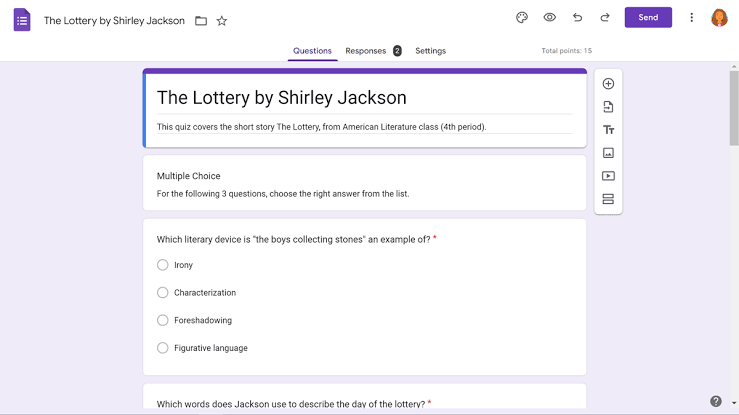
Task: Add a new question with plus icon
Action: tap(608, 84)
